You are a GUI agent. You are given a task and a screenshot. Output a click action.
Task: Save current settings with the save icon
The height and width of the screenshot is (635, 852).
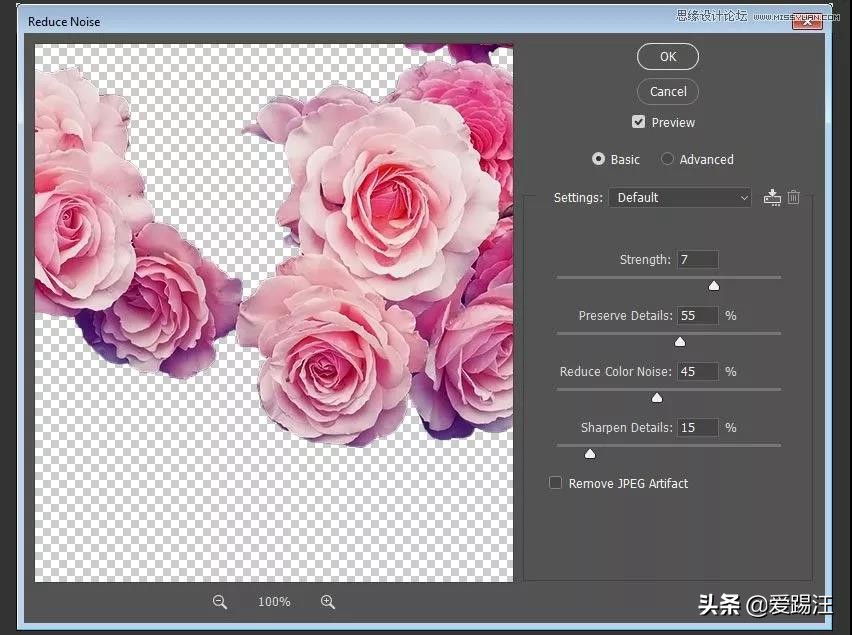(772, 197)
